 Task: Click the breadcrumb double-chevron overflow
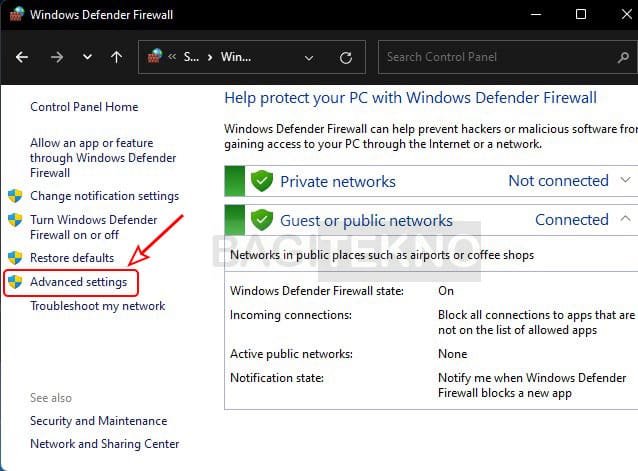click(172, 57)
